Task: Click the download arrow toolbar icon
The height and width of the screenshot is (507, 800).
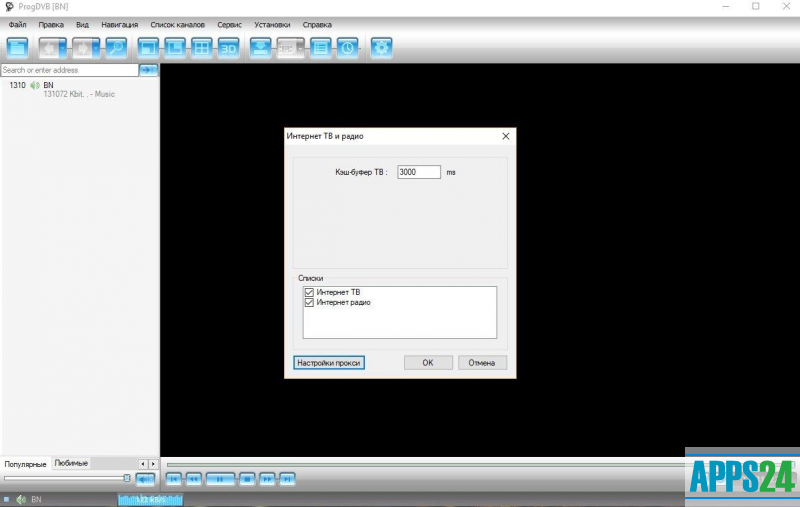Action: [x=260, y=47]
